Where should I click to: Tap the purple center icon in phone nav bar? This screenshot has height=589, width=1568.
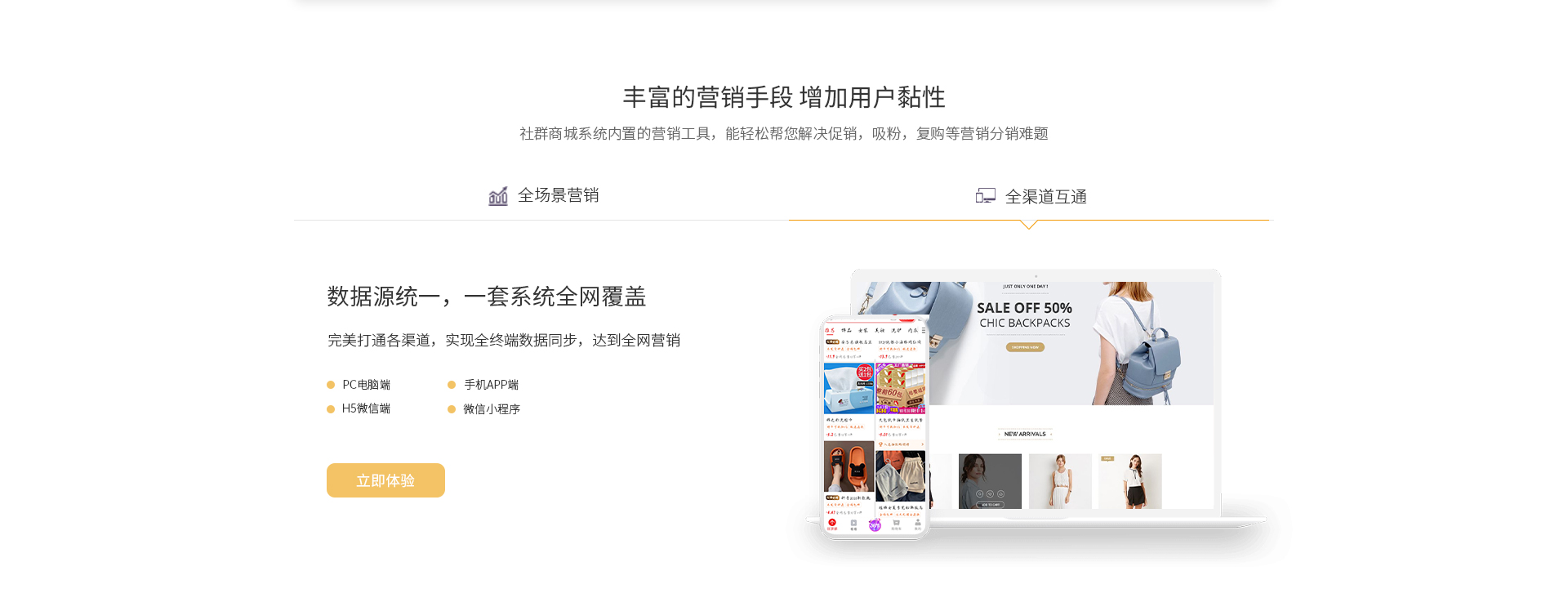[x=875, y=524]
